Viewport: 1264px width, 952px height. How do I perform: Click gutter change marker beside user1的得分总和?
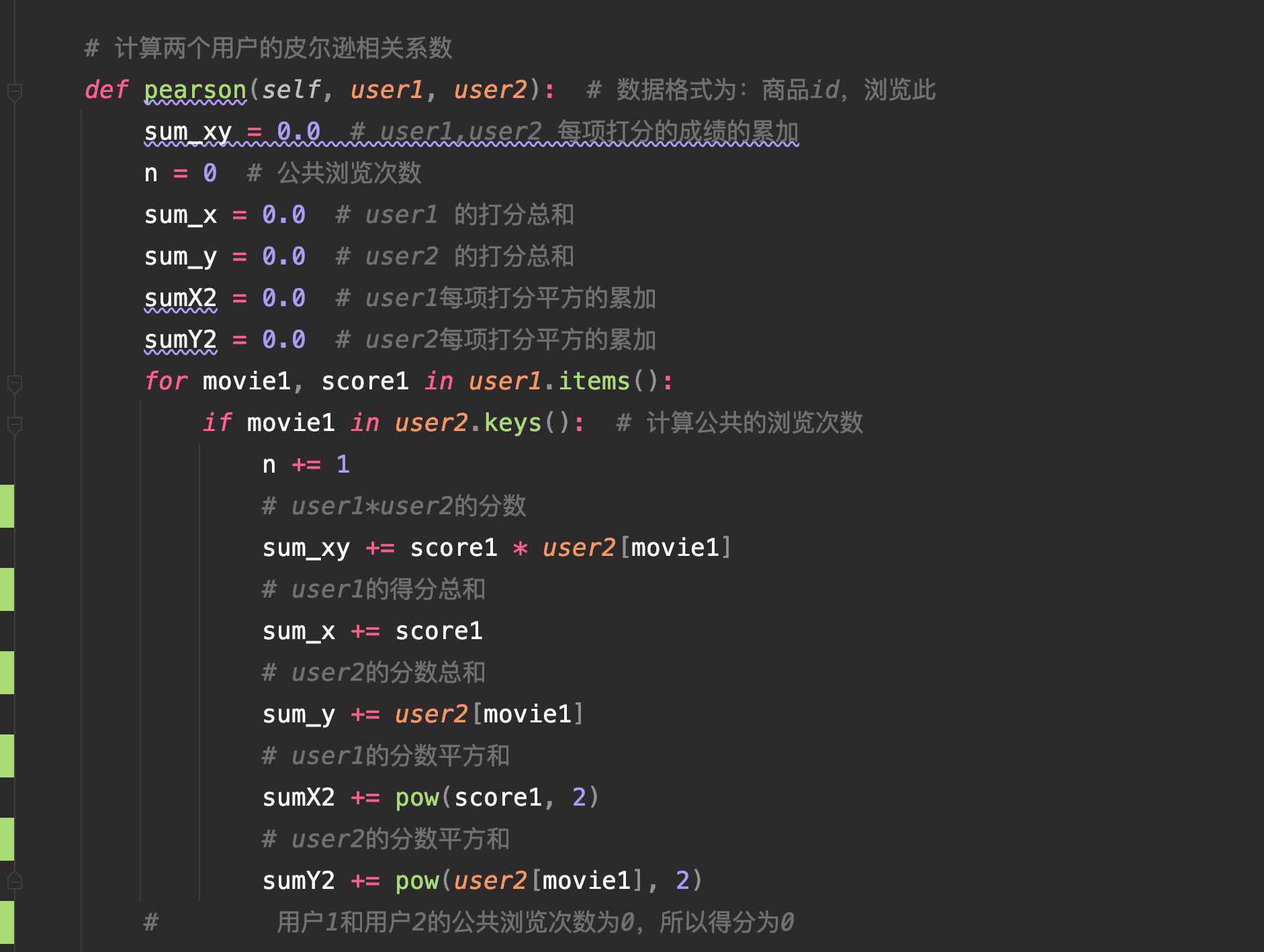pos(7,589)
